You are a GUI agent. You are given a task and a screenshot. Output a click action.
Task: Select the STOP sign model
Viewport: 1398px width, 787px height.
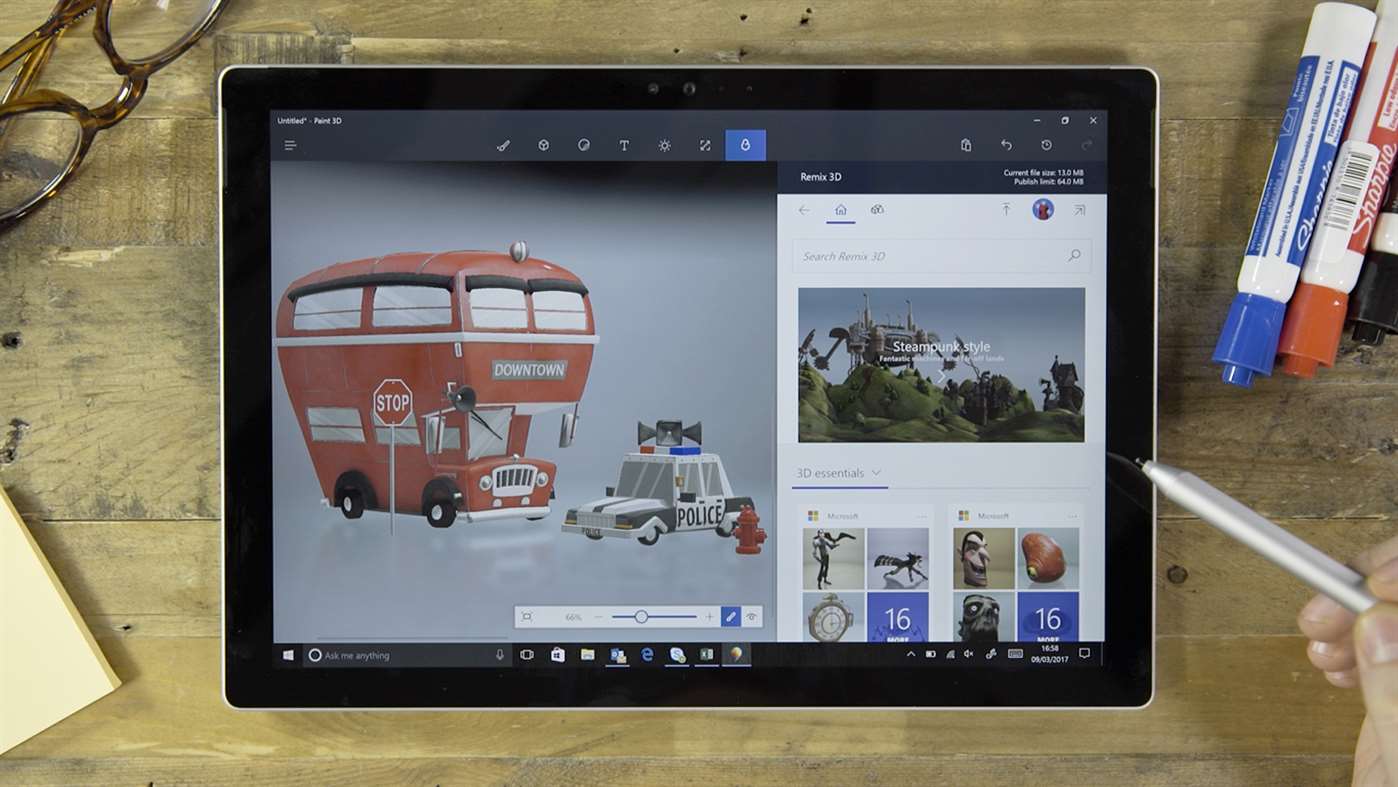click(x=392, y=402)
